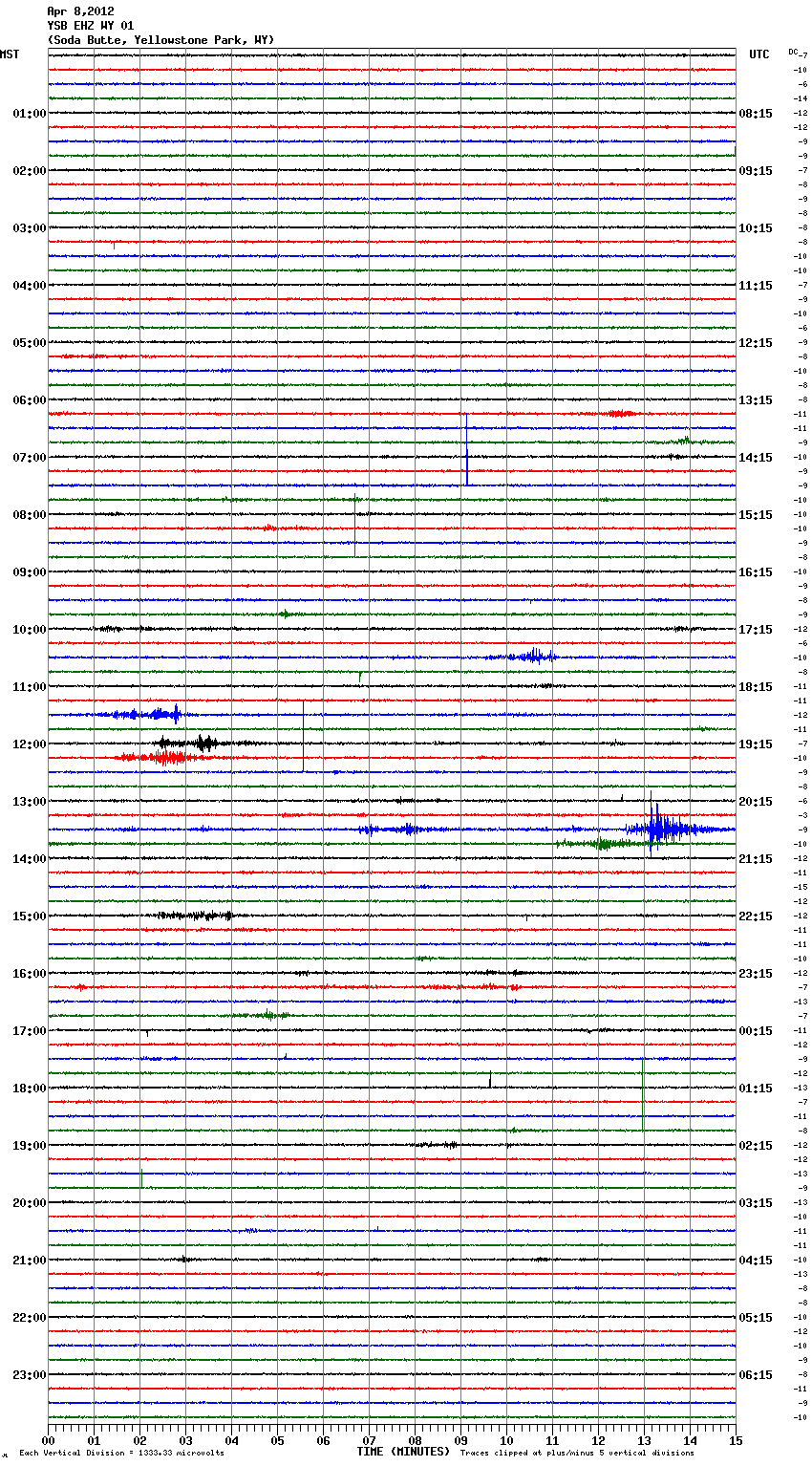Select the '01:00' MST time label
The width and height of the screenshot is (812, 1466).
pos(29,114)
